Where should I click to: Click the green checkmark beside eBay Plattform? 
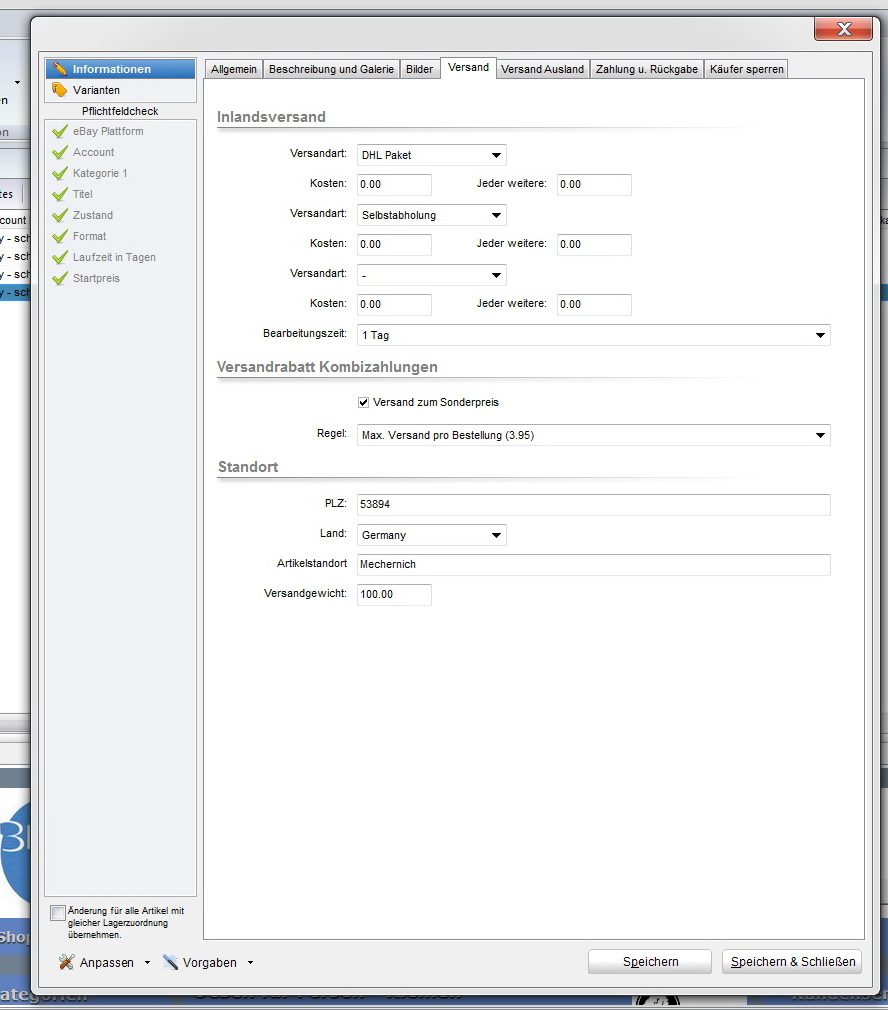click(60, 132)
